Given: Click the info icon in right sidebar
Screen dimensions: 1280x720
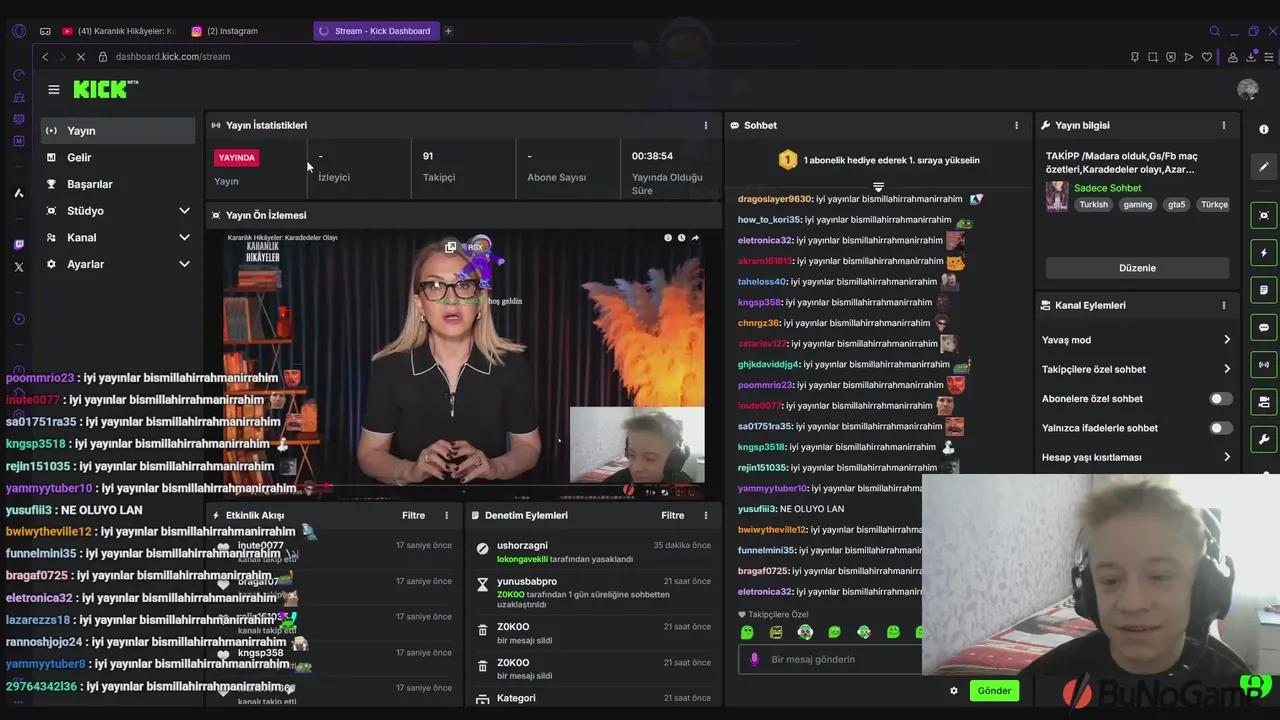Looking at the screenshot, I should point(1264,130).
